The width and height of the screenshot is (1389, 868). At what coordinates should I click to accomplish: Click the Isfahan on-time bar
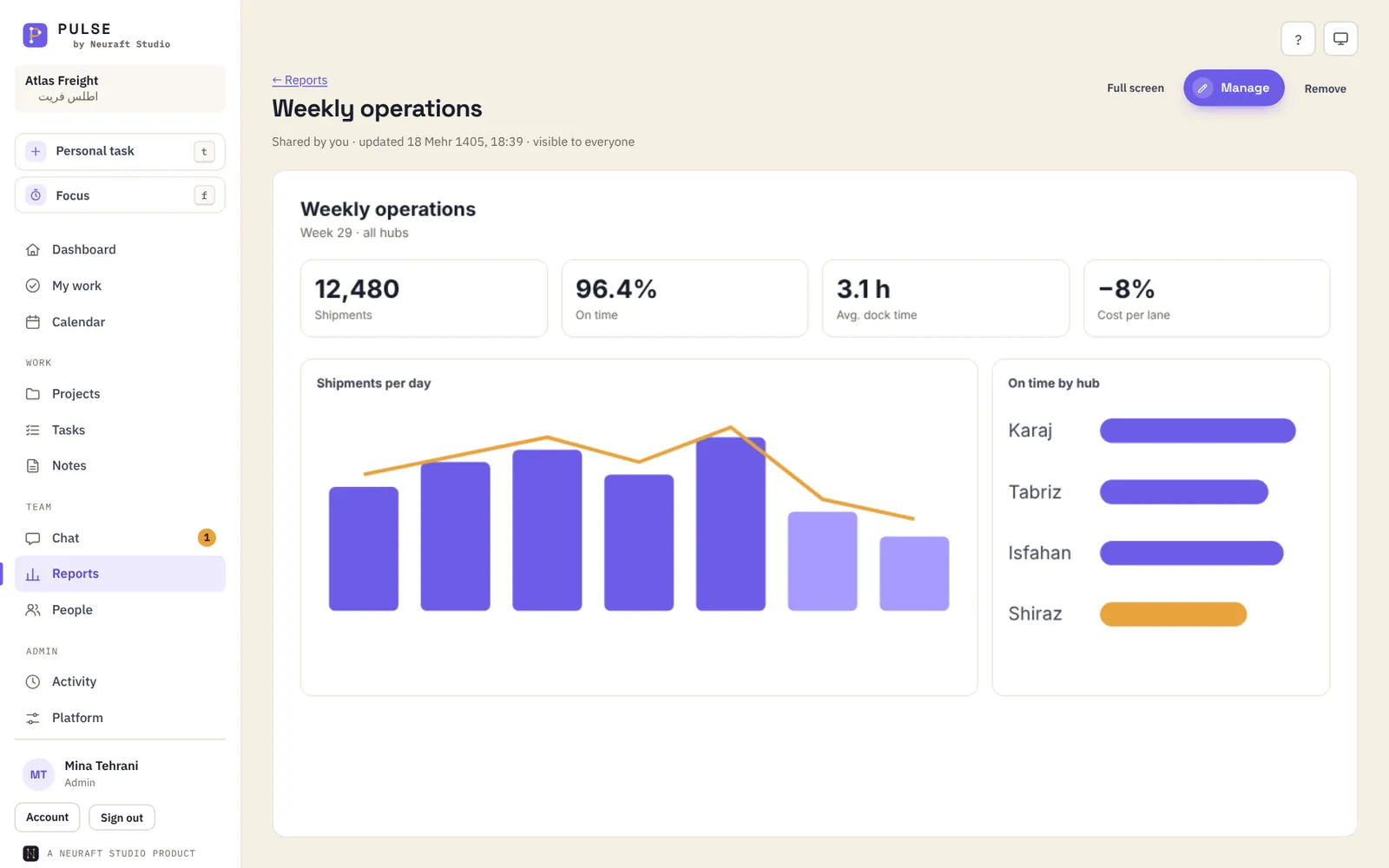1192,553
